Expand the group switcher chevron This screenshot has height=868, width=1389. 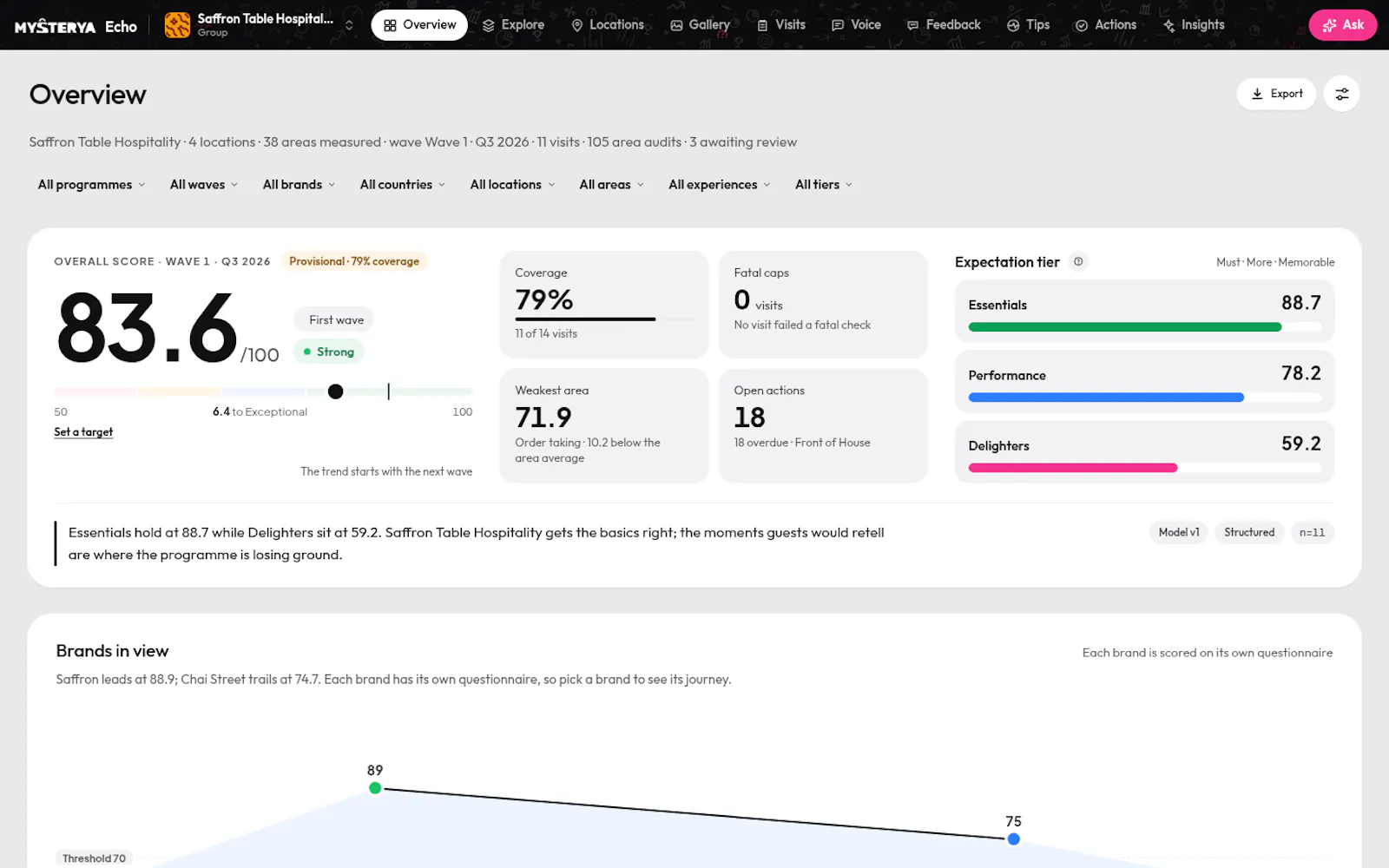coord(349,25)
